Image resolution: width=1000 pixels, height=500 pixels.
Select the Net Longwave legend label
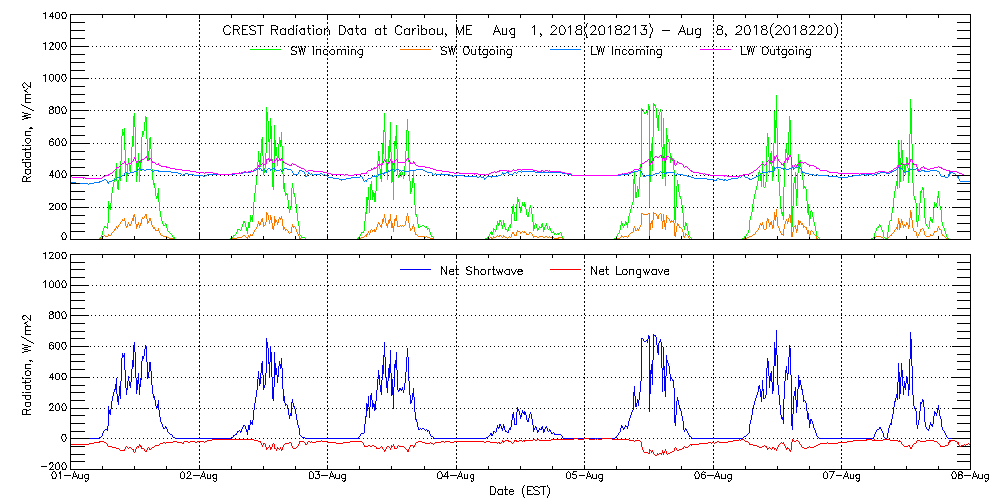coord(630,270)
